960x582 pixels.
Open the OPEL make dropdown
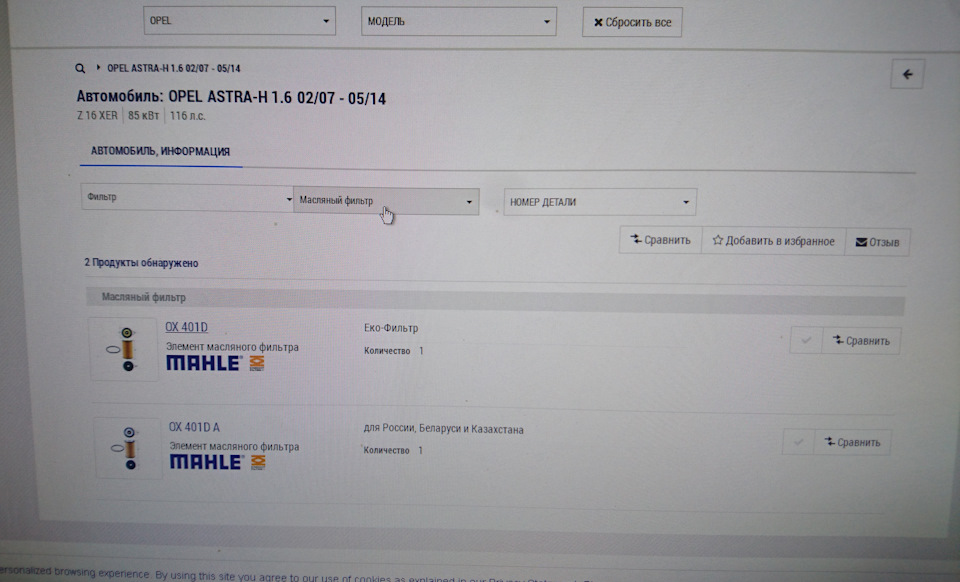(239, 21)
